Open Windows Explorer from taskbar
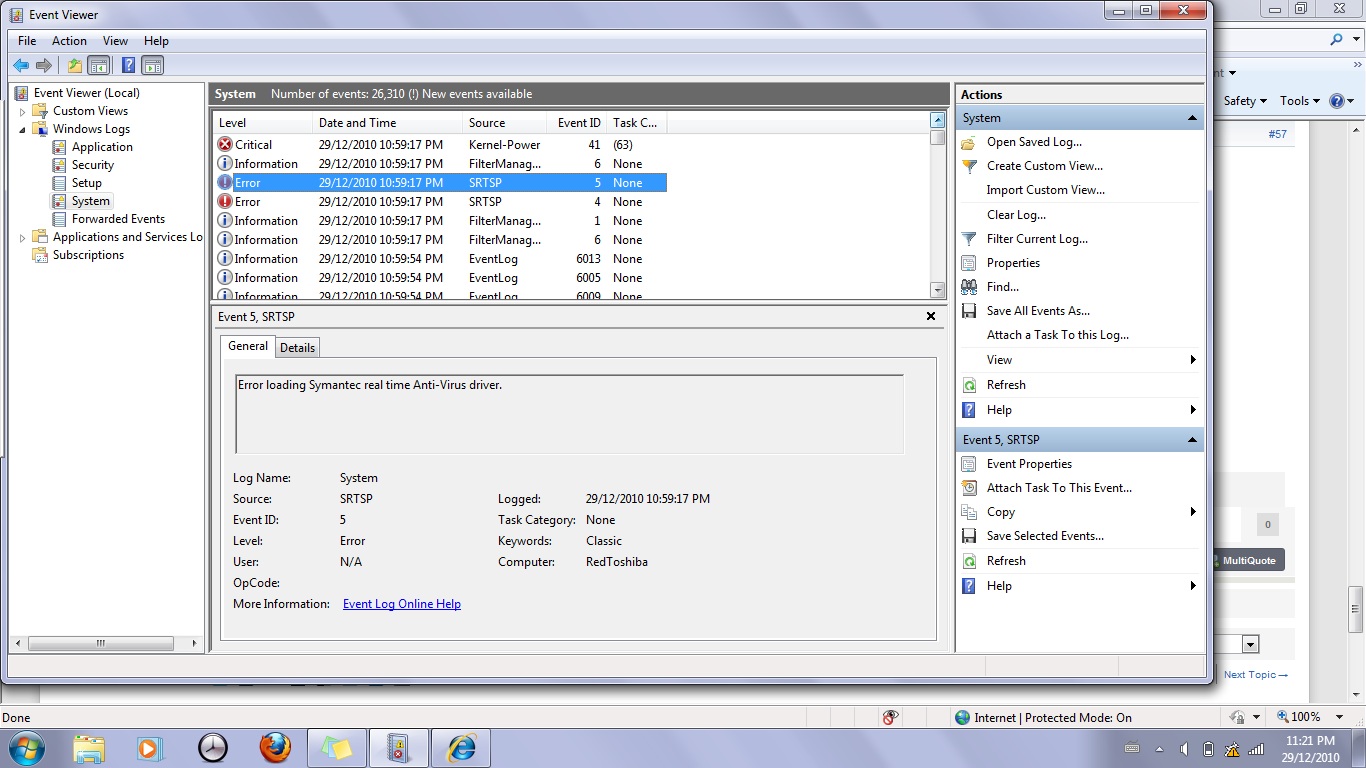The width and height of the screenshot is (1366, 768). (89, 748)
